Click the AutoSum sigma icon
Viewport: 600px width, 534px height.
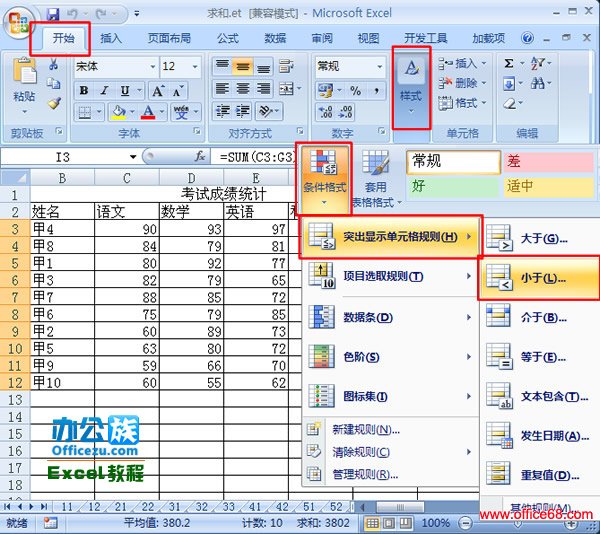(x=509, y=63)
